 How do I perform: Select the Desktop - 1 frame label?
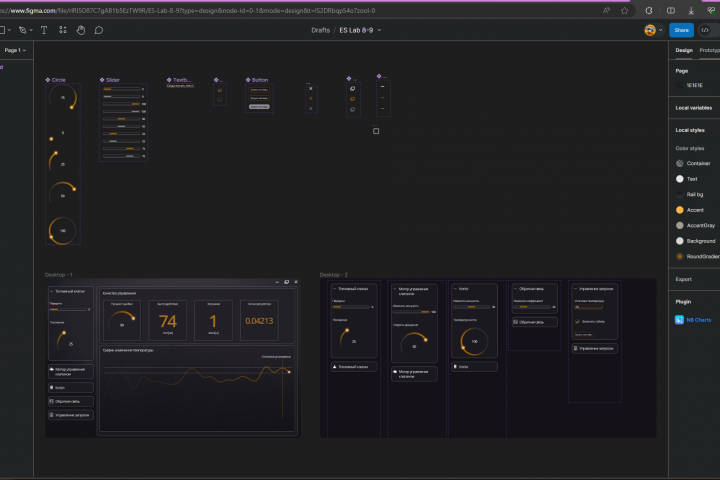pos(58,275)
